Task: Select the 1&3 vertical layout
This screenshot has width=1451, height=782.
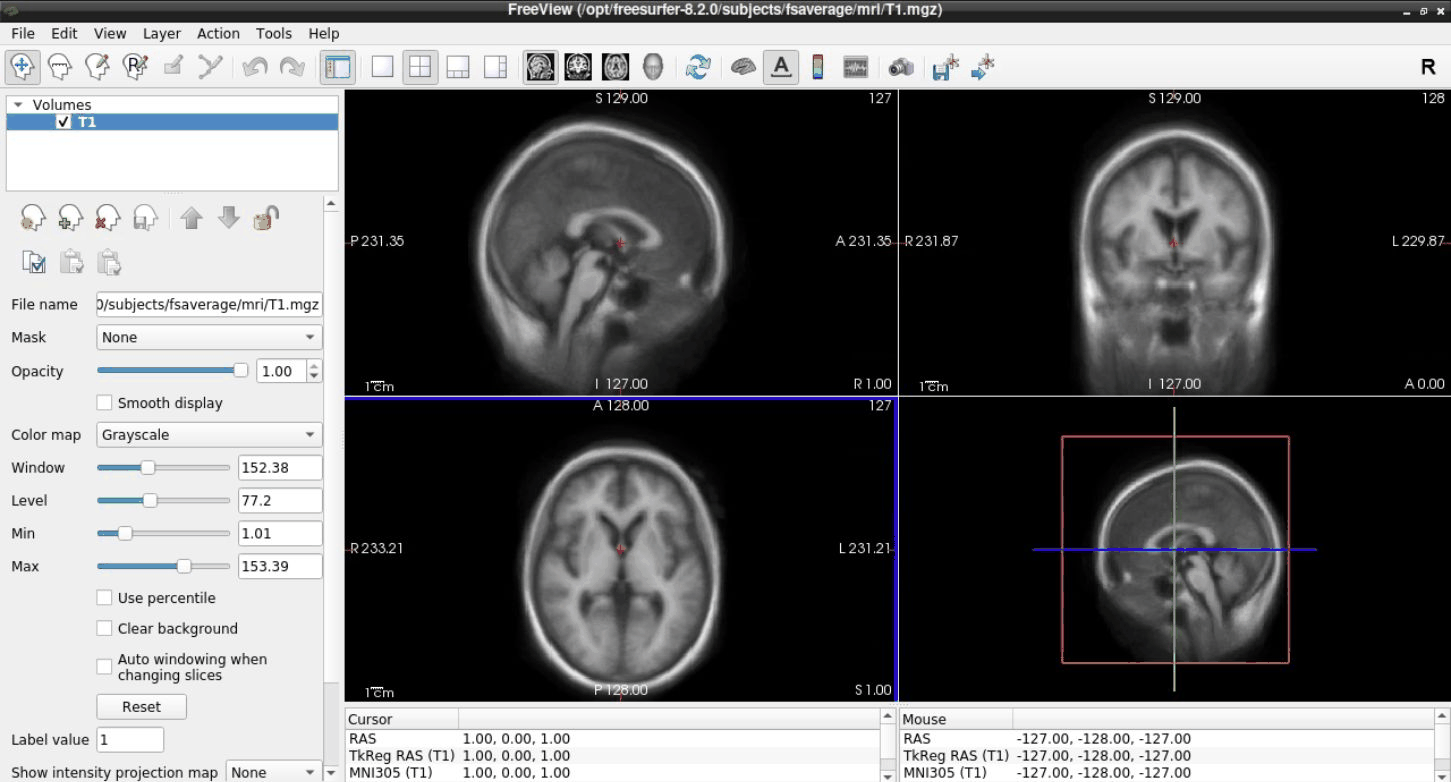Action: click(x=495, y=67)
